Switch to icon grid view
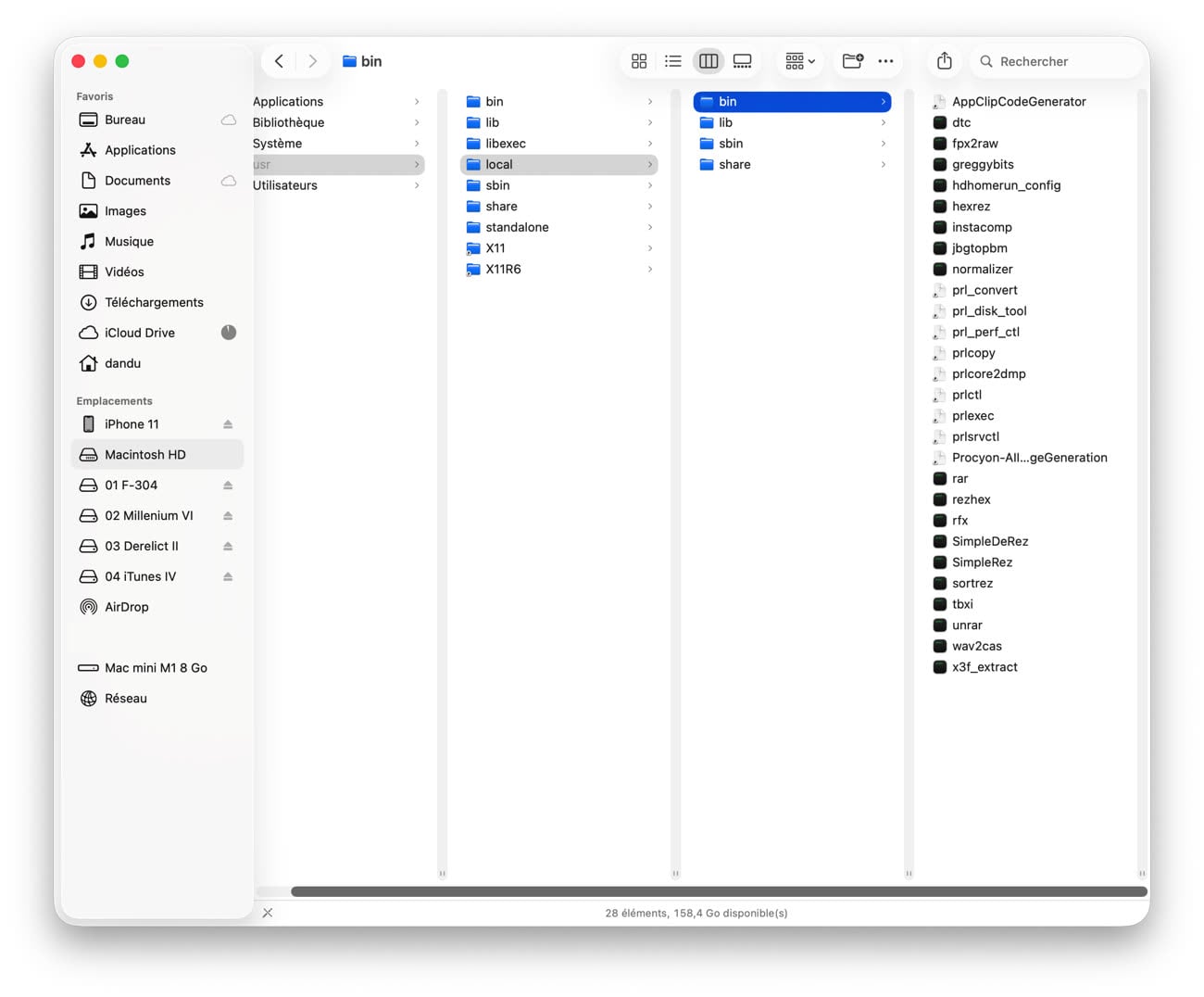Viewport: 1204px width, 997px height. [639, 61]
